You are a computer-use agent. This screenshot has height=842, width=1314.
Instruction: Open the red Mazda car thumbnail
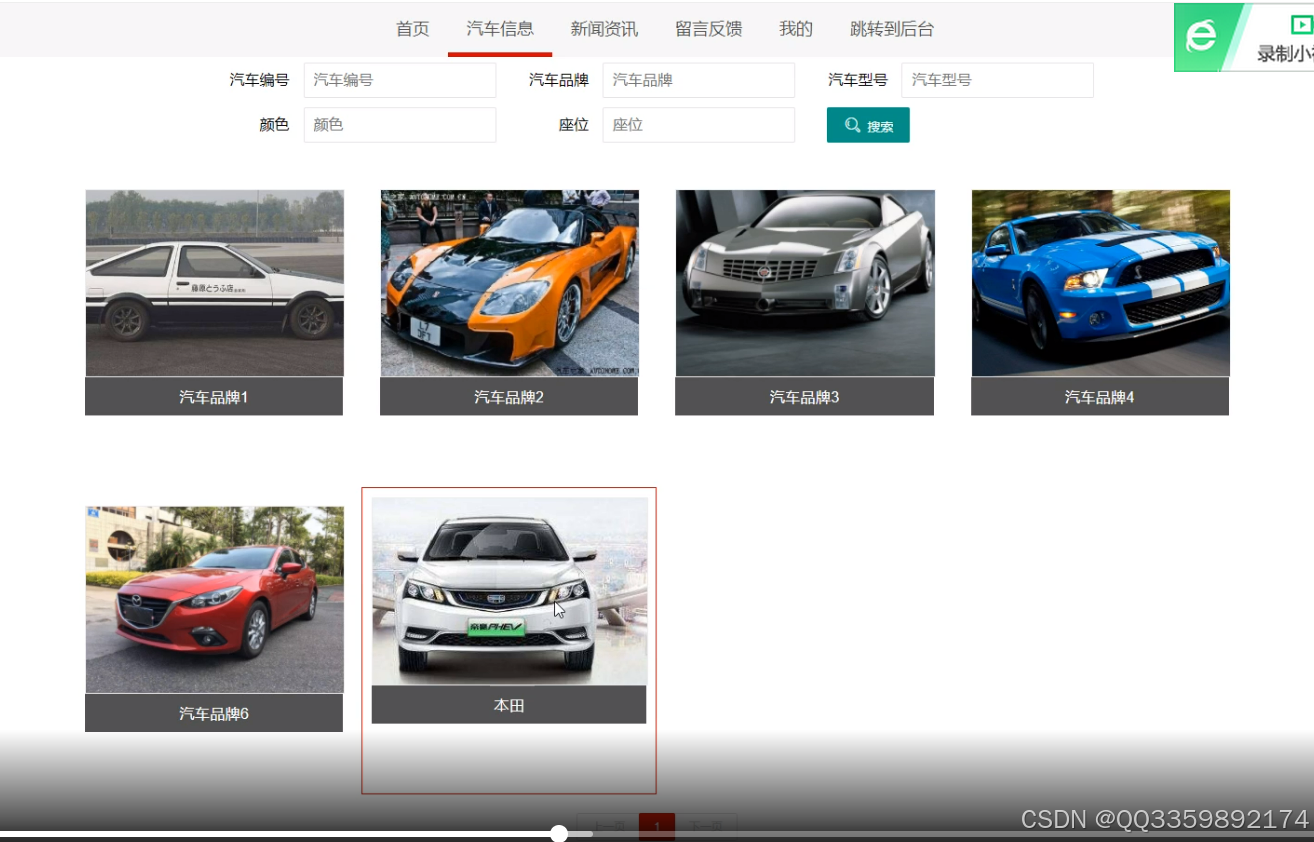pos(214,600)
